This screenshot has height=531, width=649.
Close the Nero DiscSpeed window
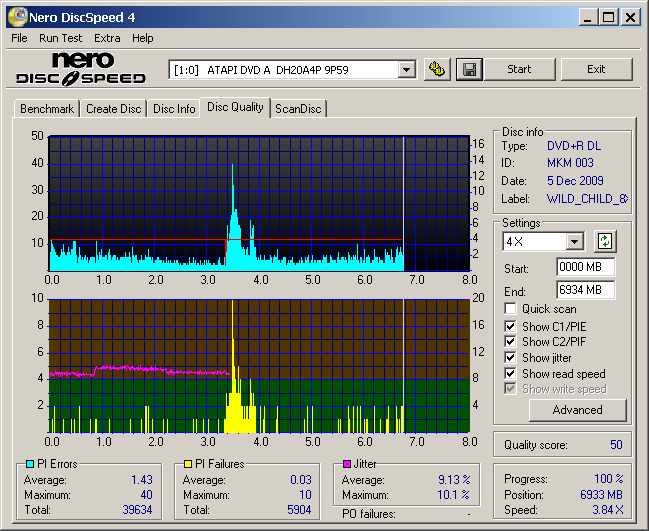[630, 17]
